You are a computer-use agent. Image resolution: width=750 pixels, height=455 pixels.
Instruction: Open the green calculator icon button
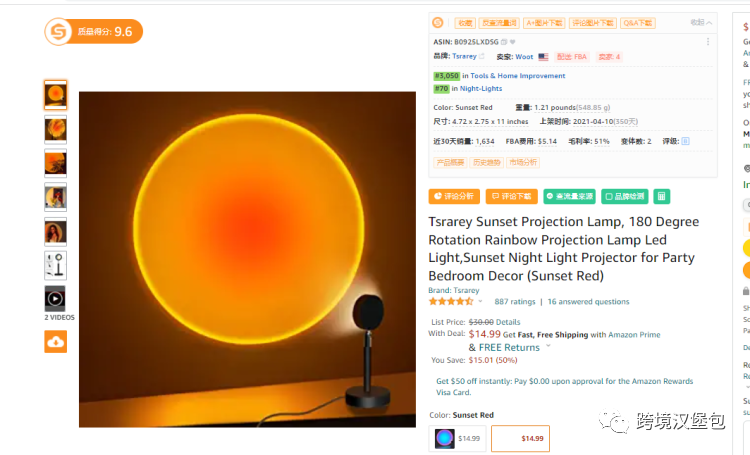pos(662,196)
